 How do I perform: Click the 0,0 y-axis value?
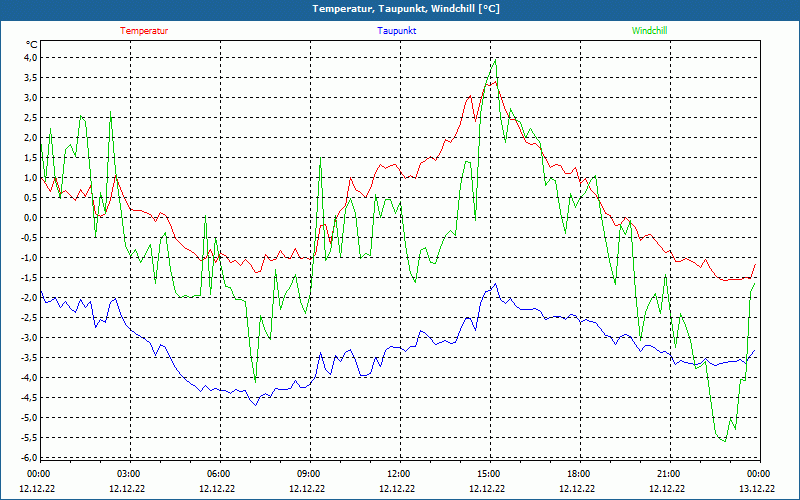click(x=31, y=217)
